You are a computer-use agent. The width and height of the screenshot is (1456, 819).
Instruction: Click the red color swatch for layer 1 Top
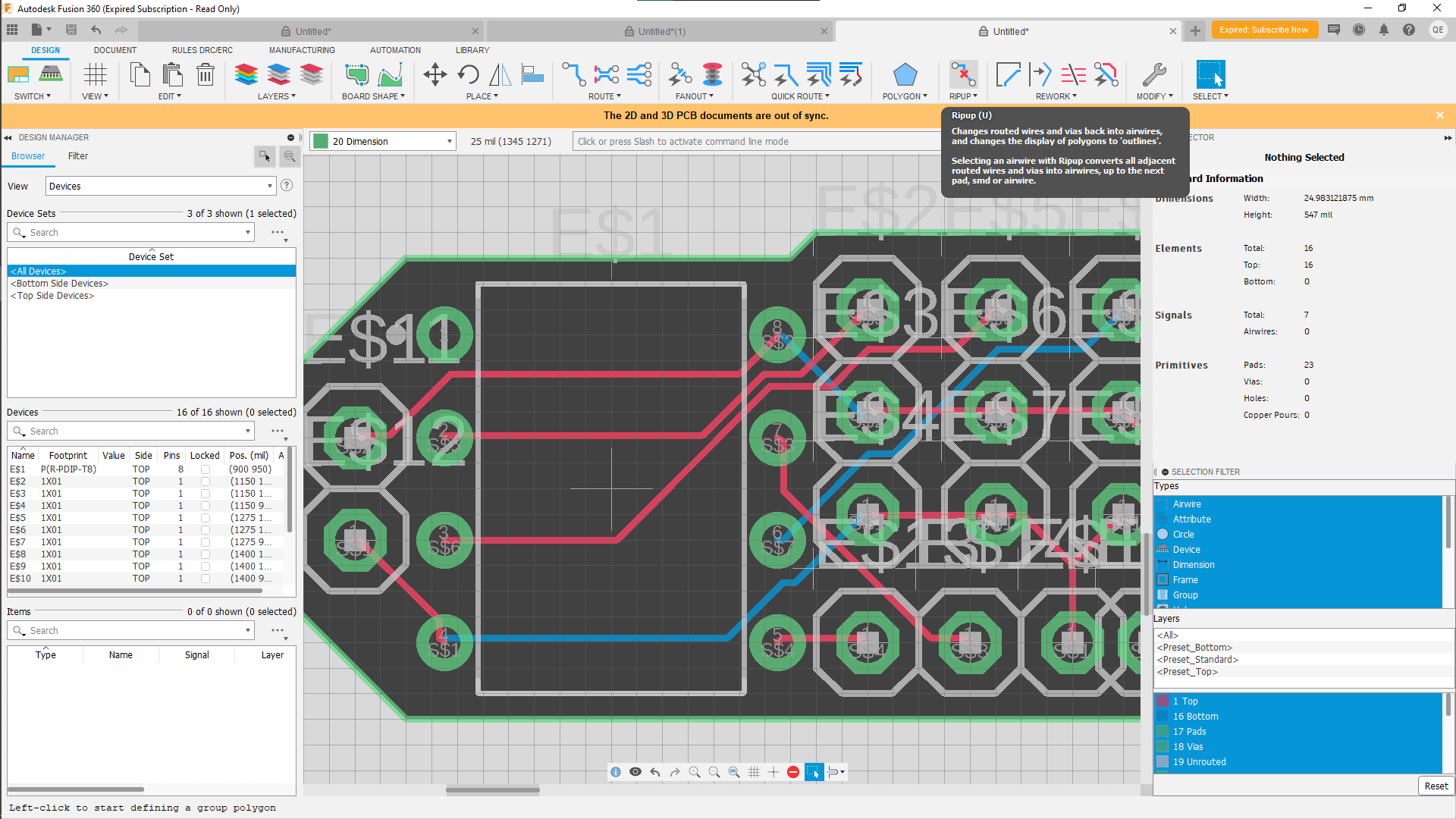1163,701
